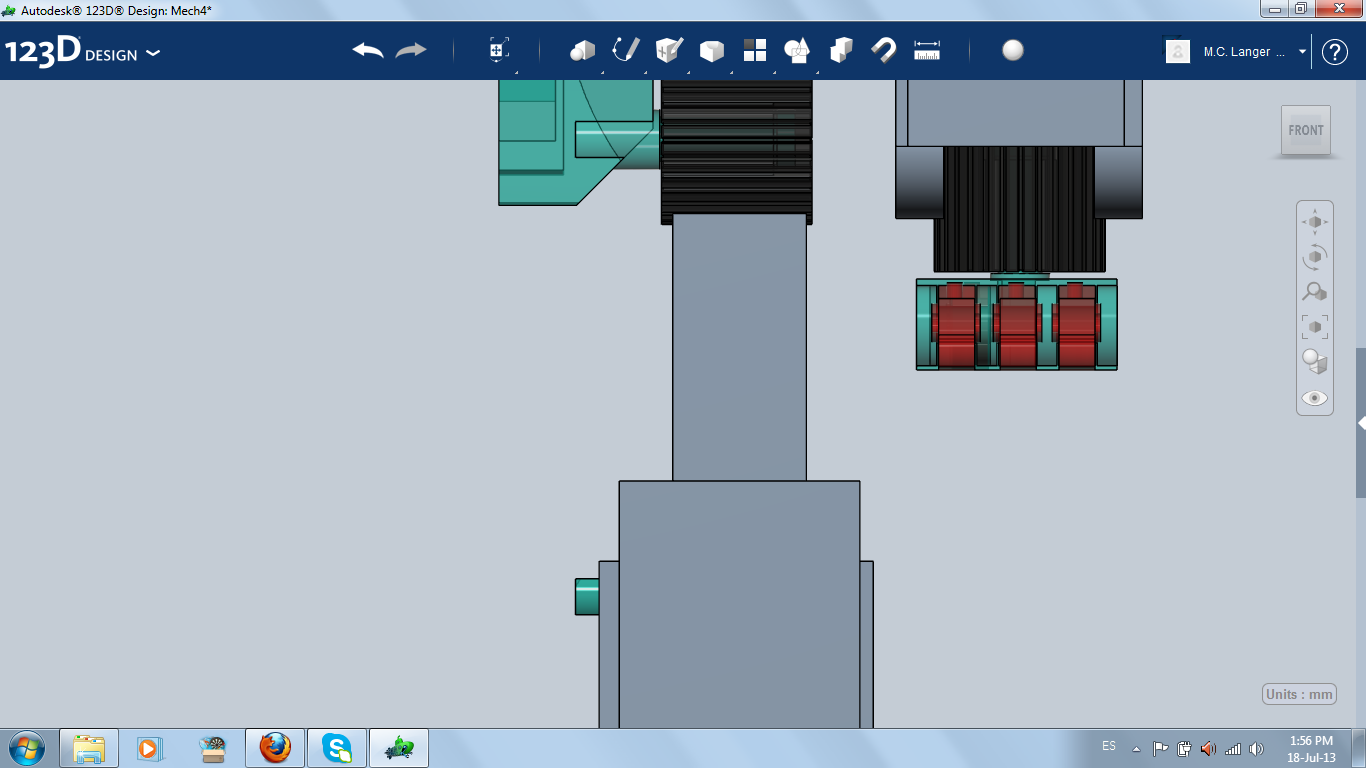Open Windows Explorer from taskbar
This screenshot has height=768, width=1366.
pos(89,748)
